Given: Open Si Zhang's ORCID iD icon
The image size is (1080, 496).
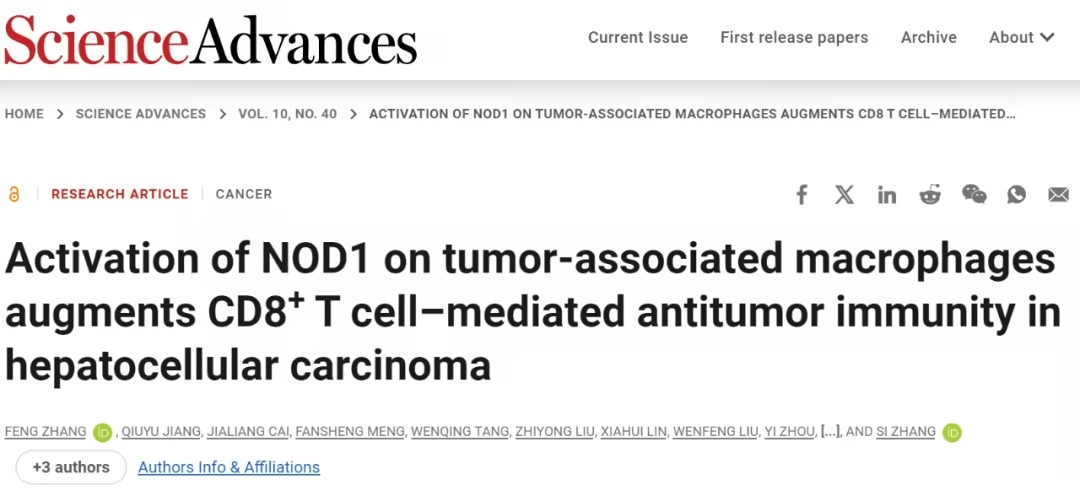Looking at the screenshot, I should click(952, 432).
